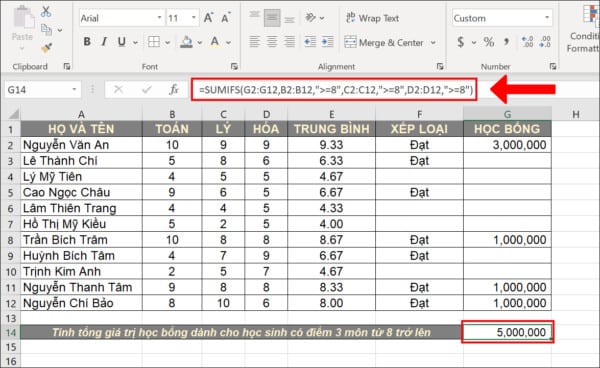Increase font size with large A
Screen dimensions: 600x368
(209, 18)
